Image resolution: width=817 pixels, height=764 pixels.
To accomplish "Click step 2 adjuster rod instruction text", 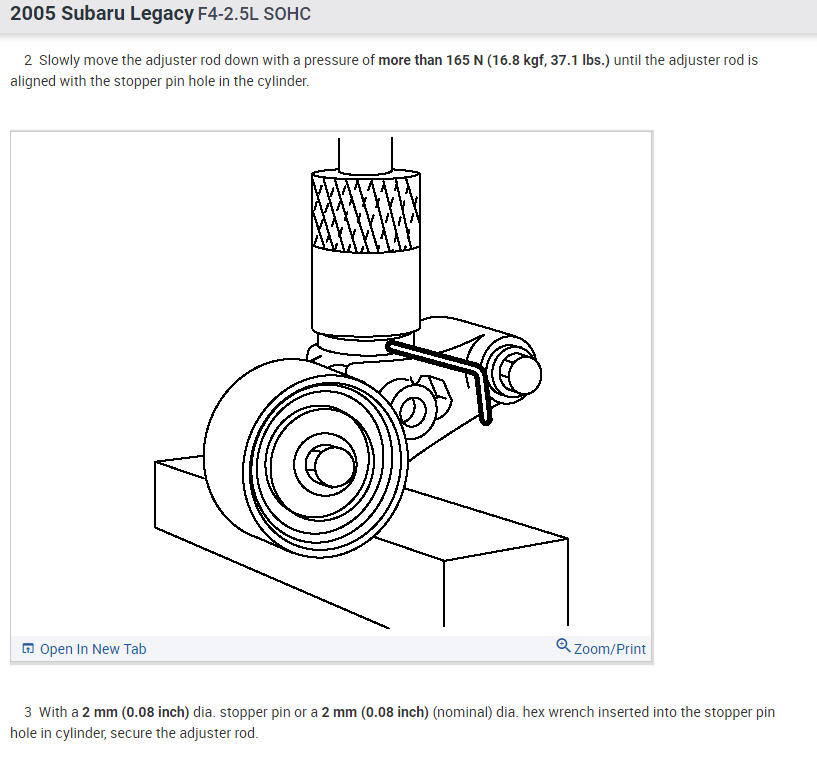I will point(384,70).
